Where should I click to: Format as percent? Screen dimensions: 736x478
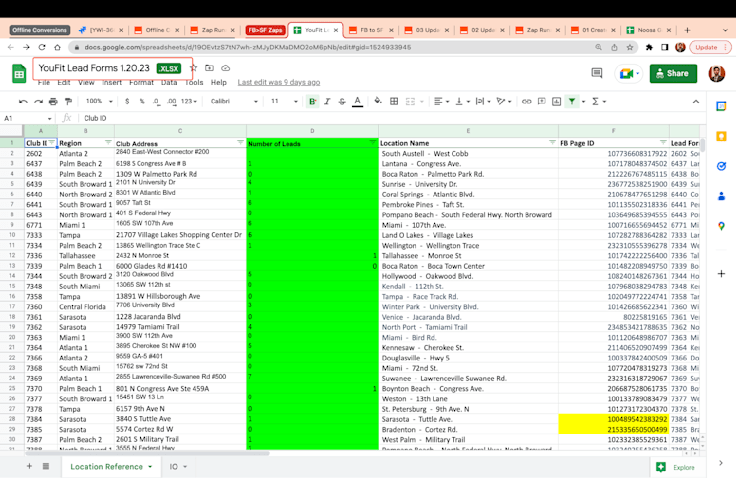click(x=142, y=101)
